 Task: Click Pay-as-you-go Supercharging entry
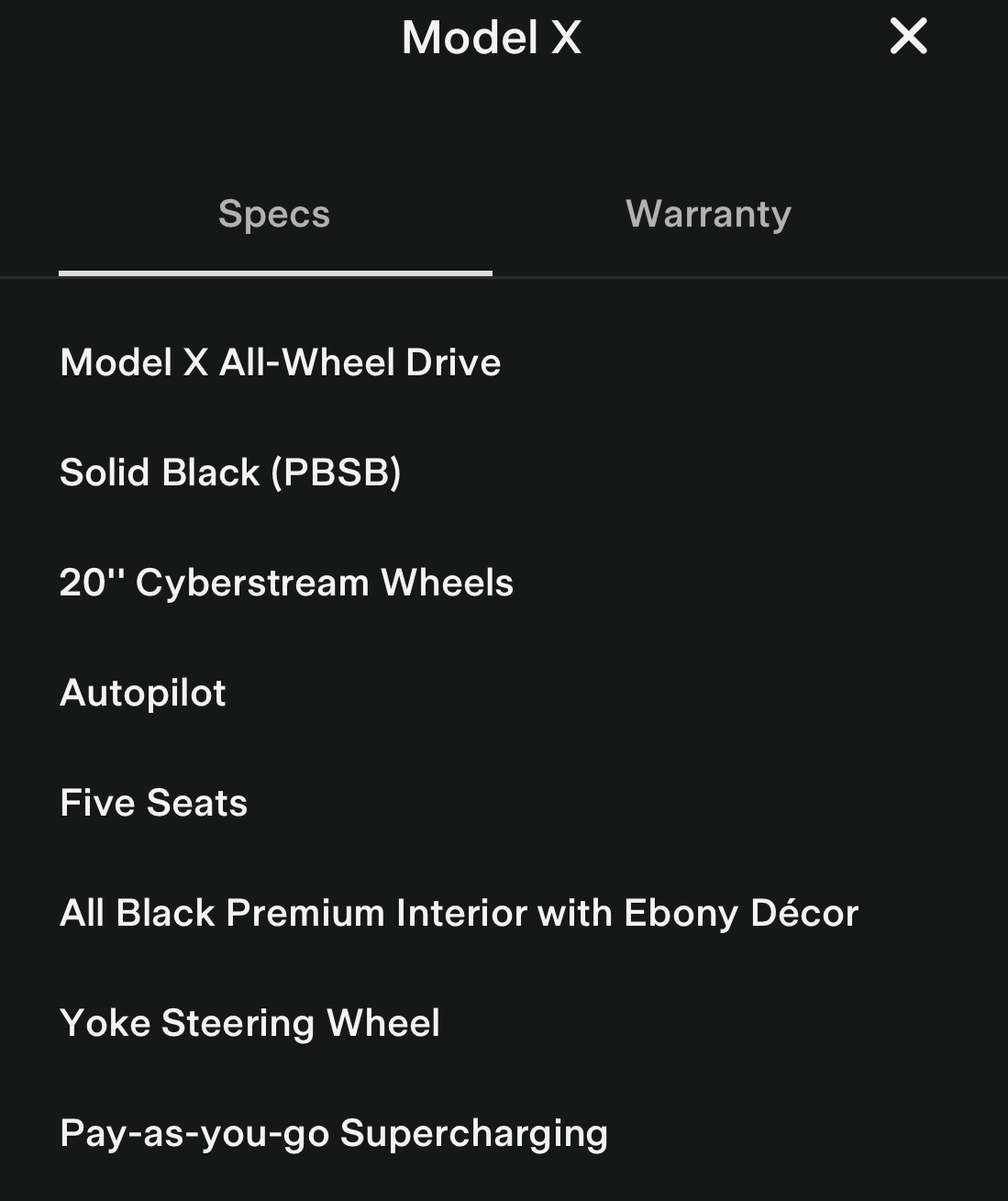point(334,1133)
